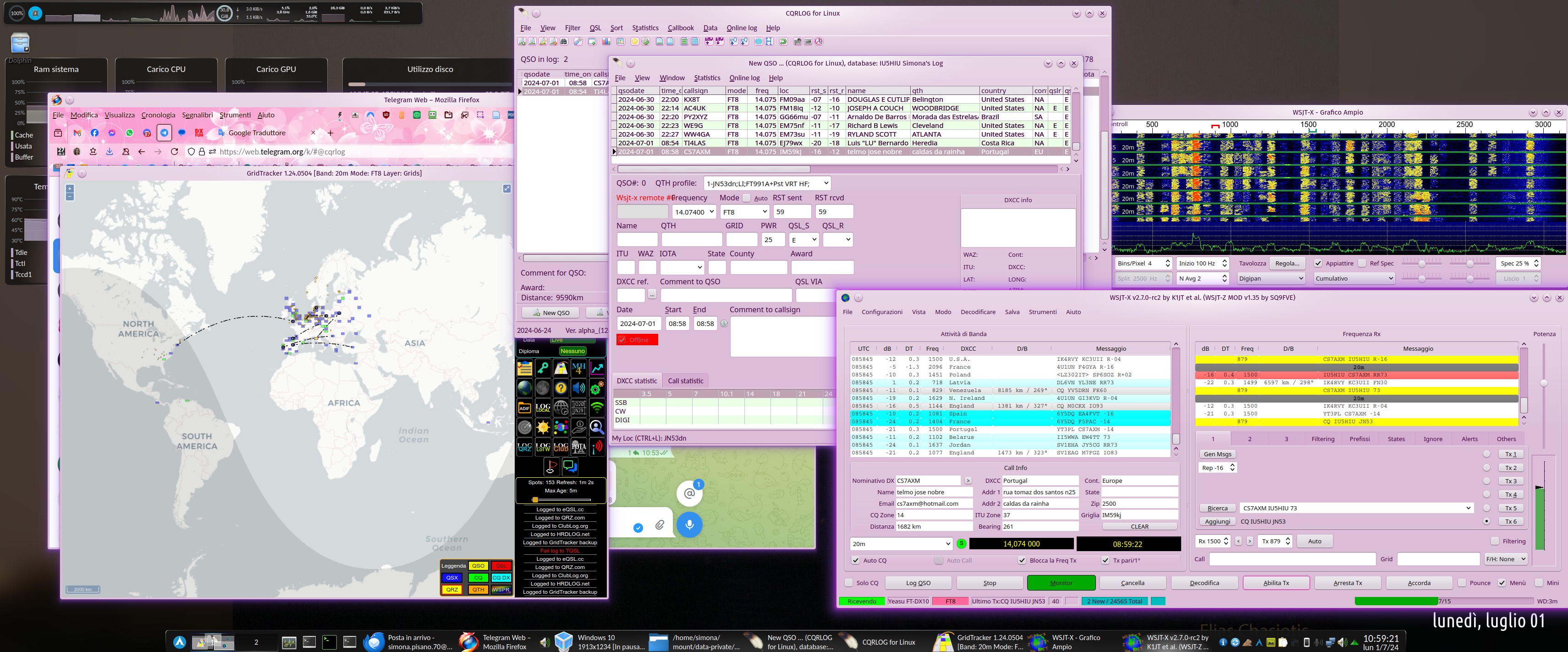Toggle GridTracker blue speaker audio icon
This screenshot has width=1568, height=652.
pyautogui.click(x=579, y=387)
